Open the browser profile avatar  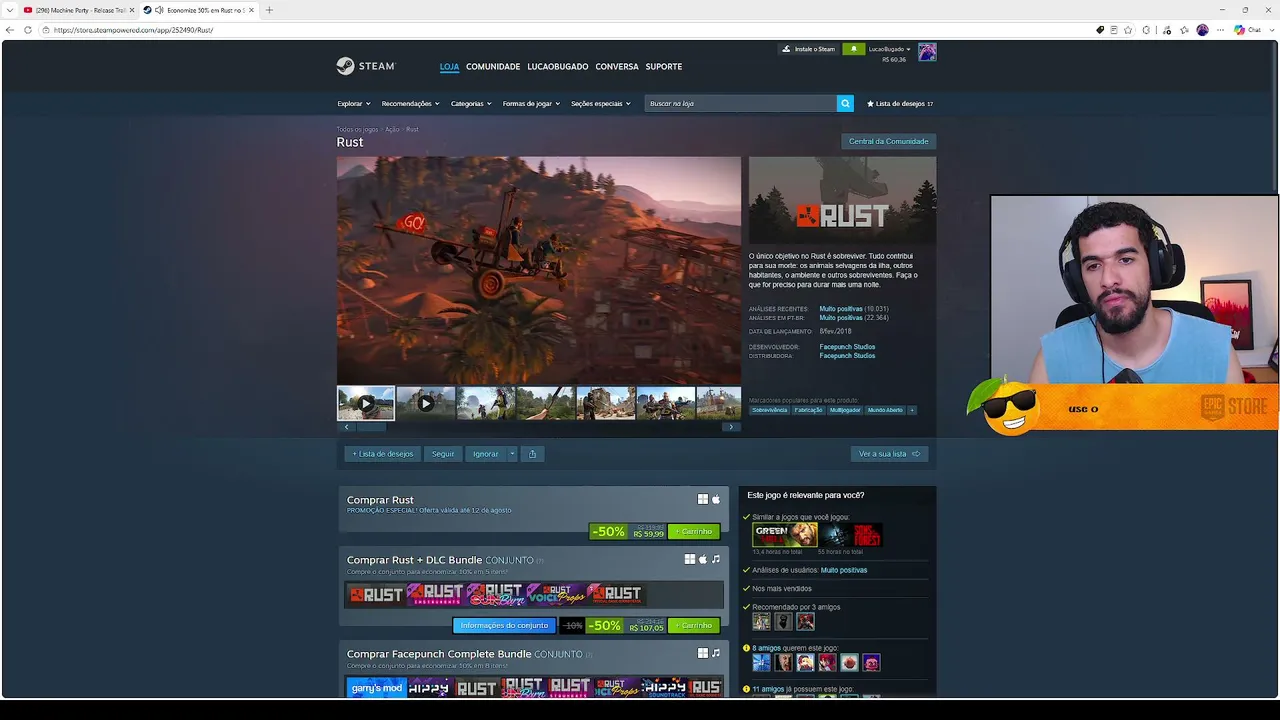[1202, 30]
